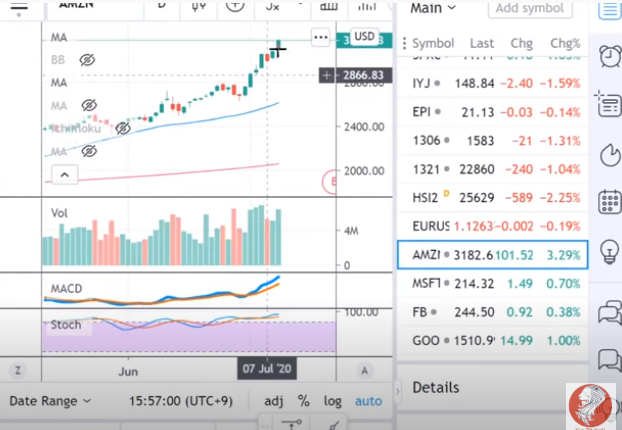Open the Hotlists flame icon
Viewport: 622px width, 430px height.
click(x=610, y=155)
